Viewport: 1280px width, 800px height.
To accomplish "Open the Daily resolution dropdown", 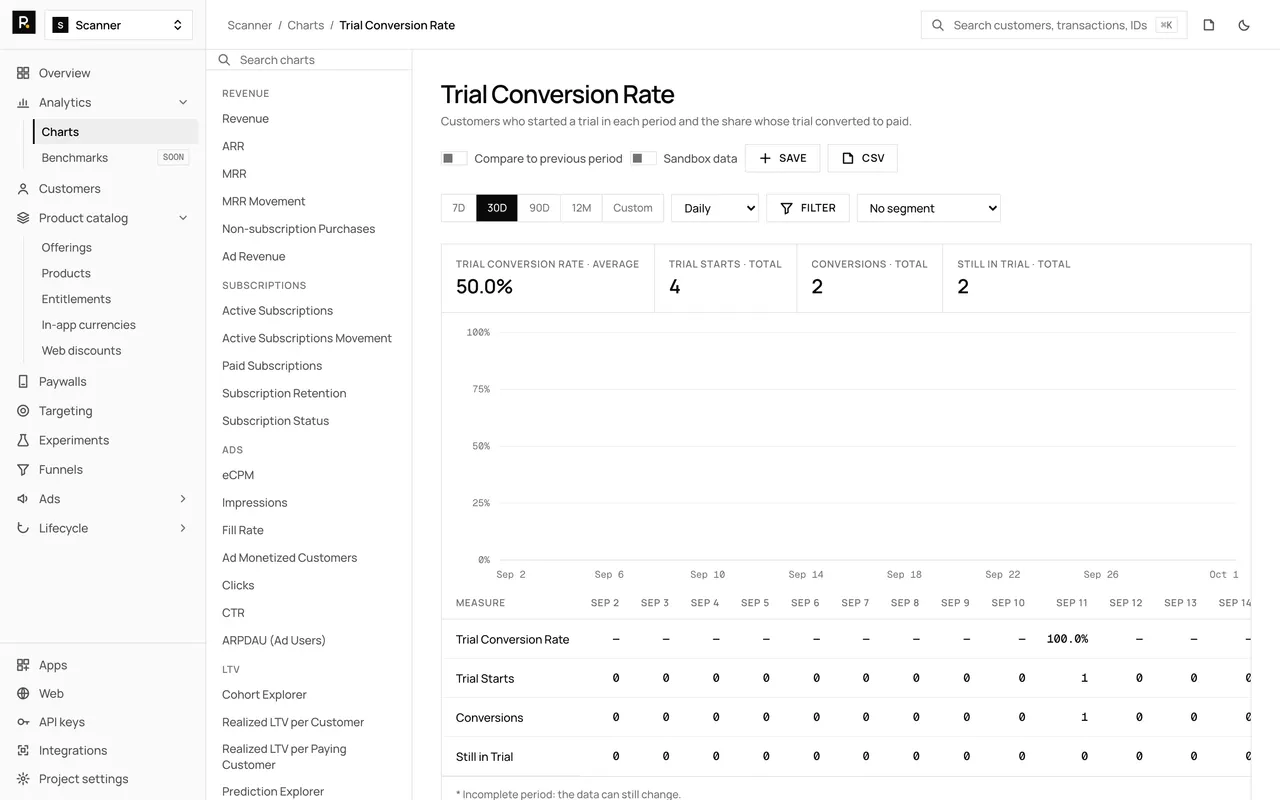I will pyautogui.click(x=715, y=208).
